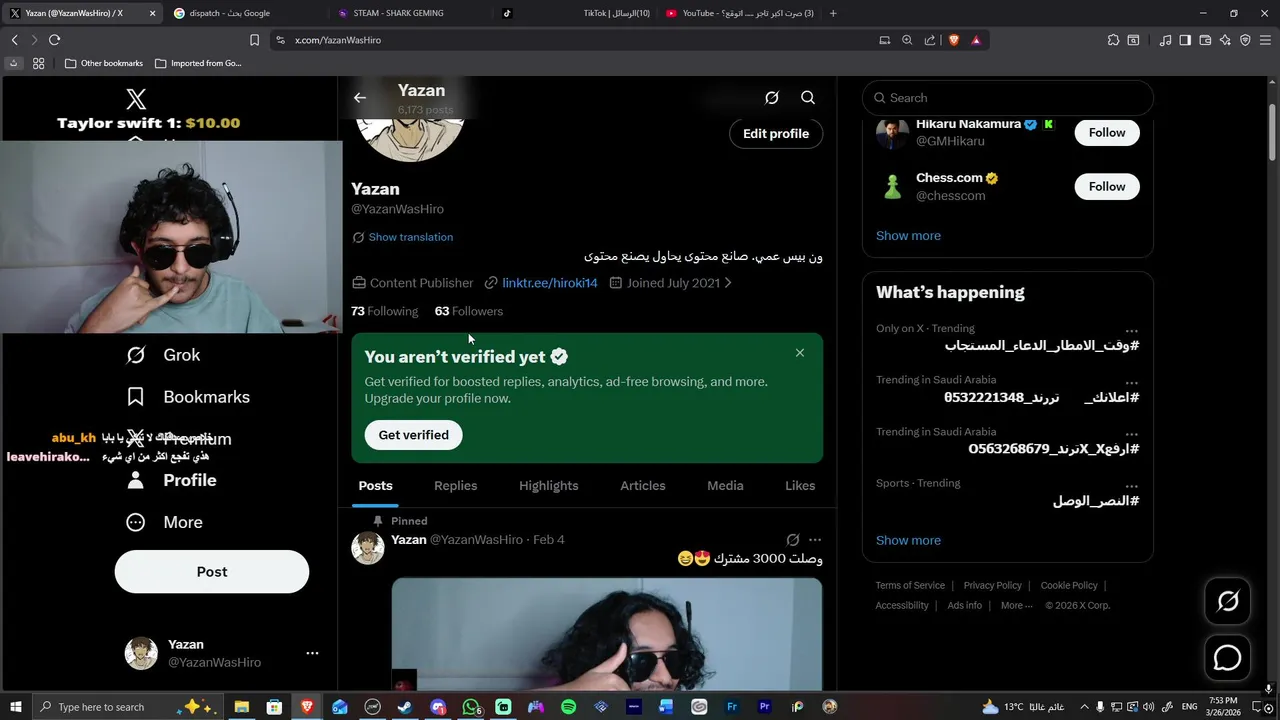Open the browser Extensions puzzle icon
The width and height of the screenshot is (1280, 720).
click(1113, 40)
